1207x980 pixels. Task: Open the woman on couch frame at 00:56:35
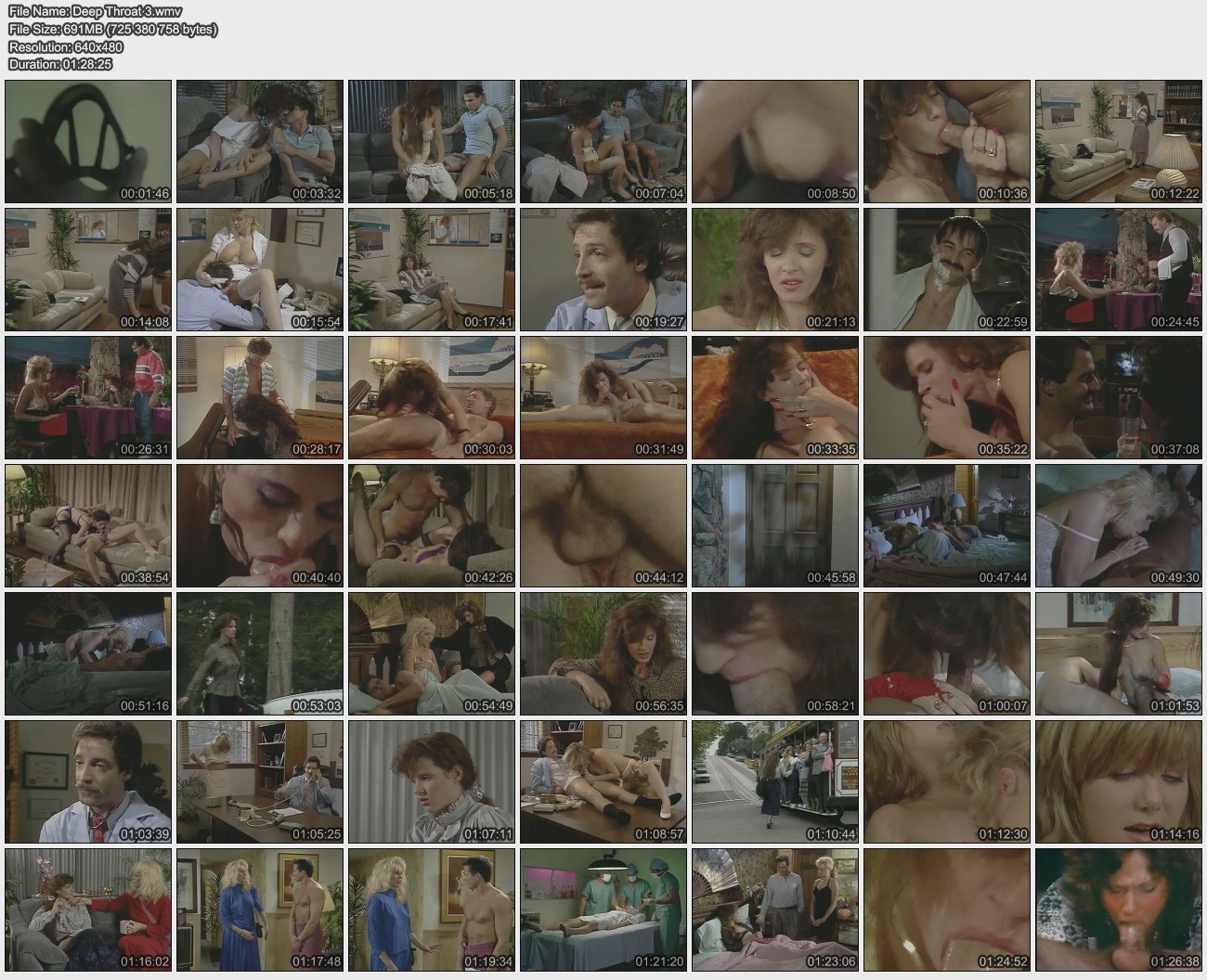pyautogui.click(x=603, y=653)
